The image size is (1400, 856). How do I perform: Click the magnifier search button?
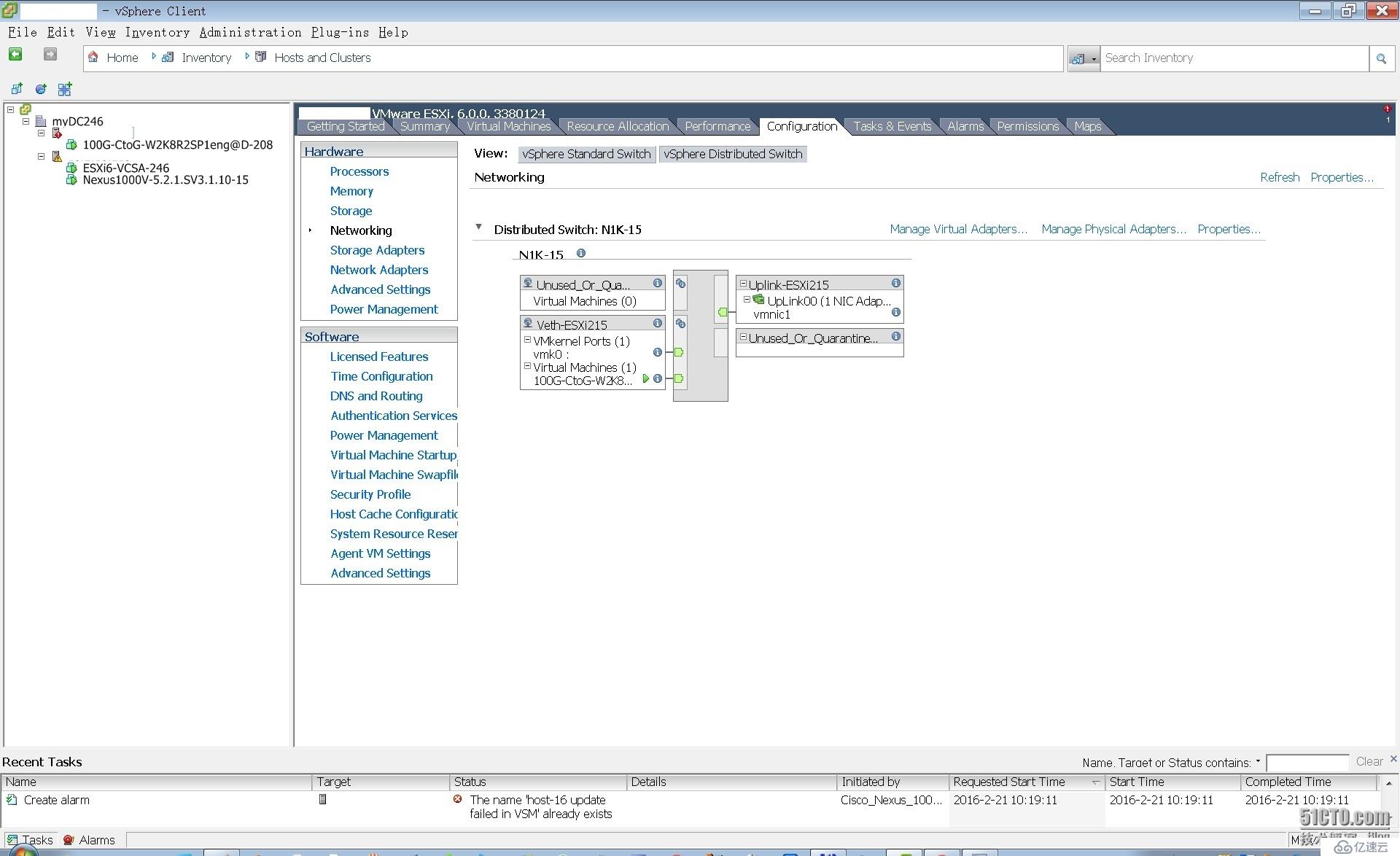1381,58
